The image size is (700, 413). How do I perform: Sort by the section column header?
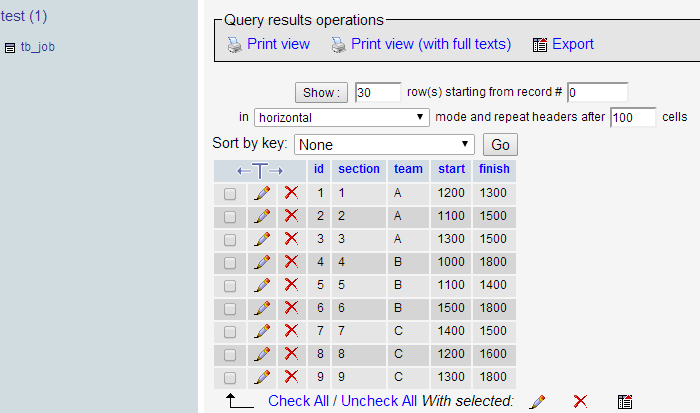(358, 169)
